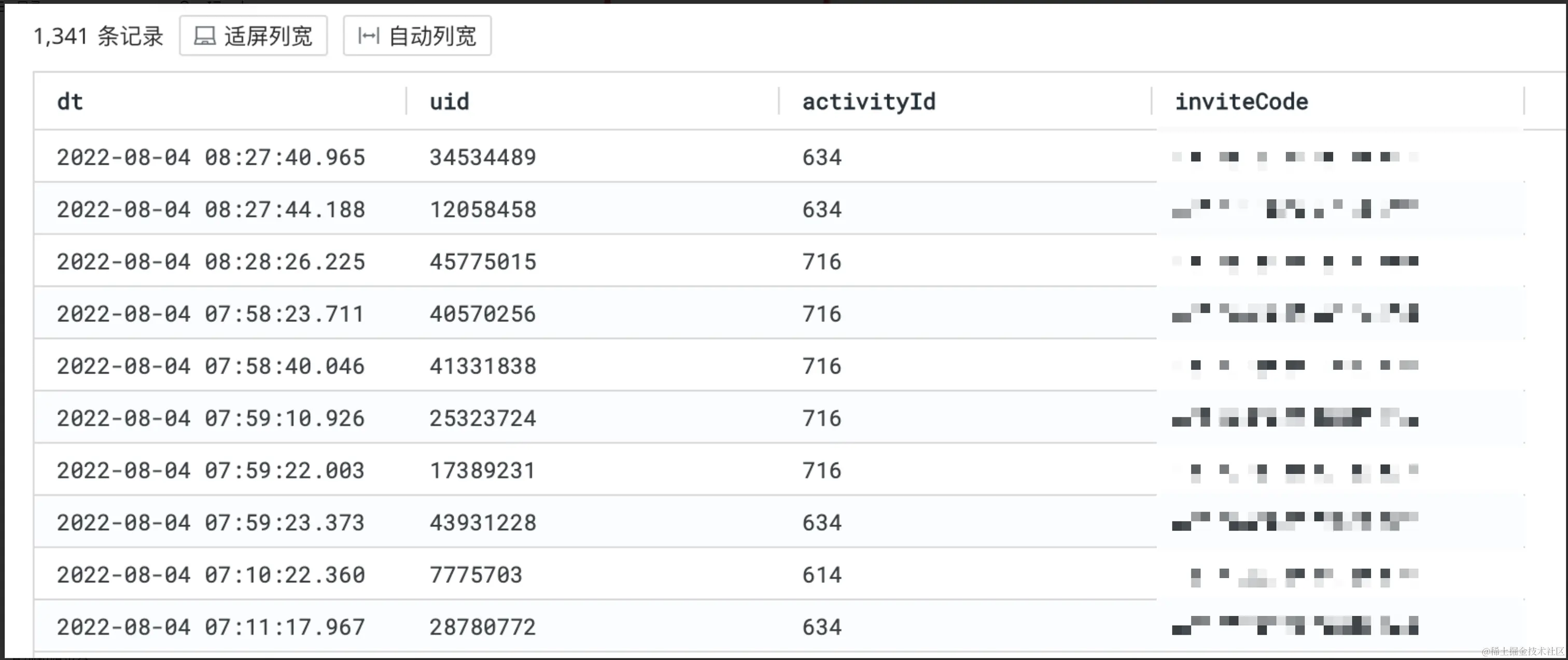Click resize divider between dt and uid
This screenshot has height=660, width=1568.
(x=406, y=101)
